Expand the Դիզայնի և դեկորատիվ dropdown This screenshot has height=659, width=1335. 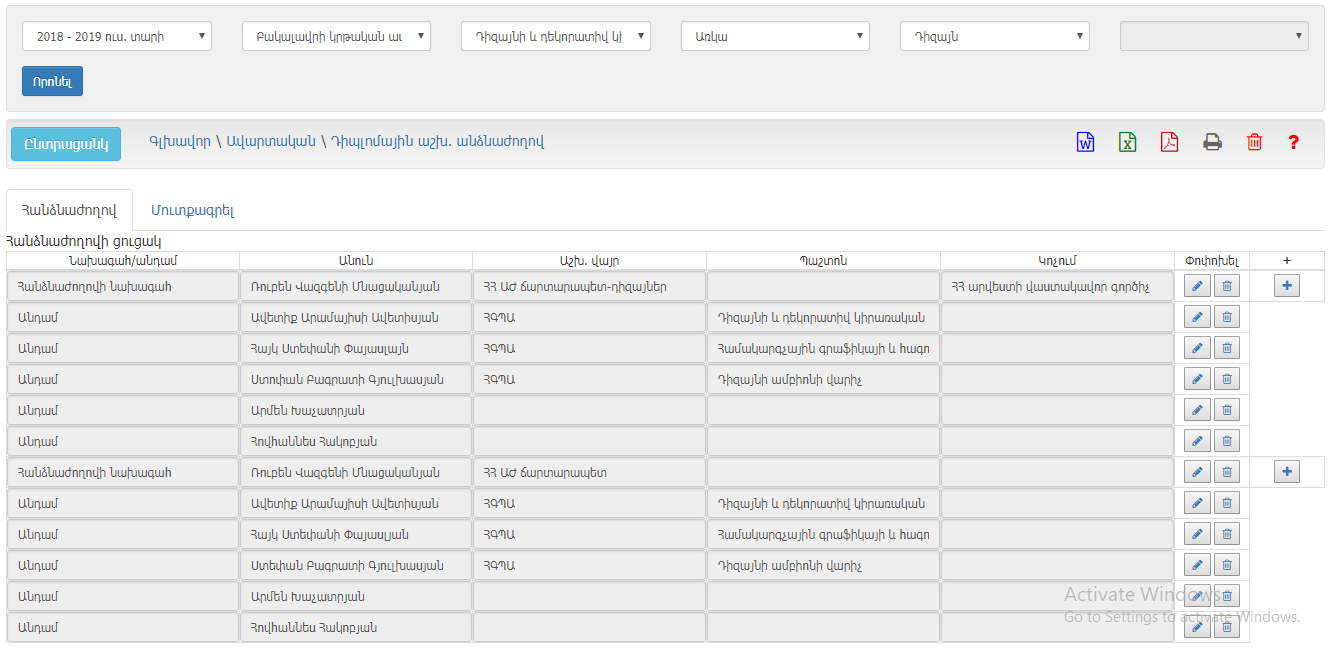(555, 37)
